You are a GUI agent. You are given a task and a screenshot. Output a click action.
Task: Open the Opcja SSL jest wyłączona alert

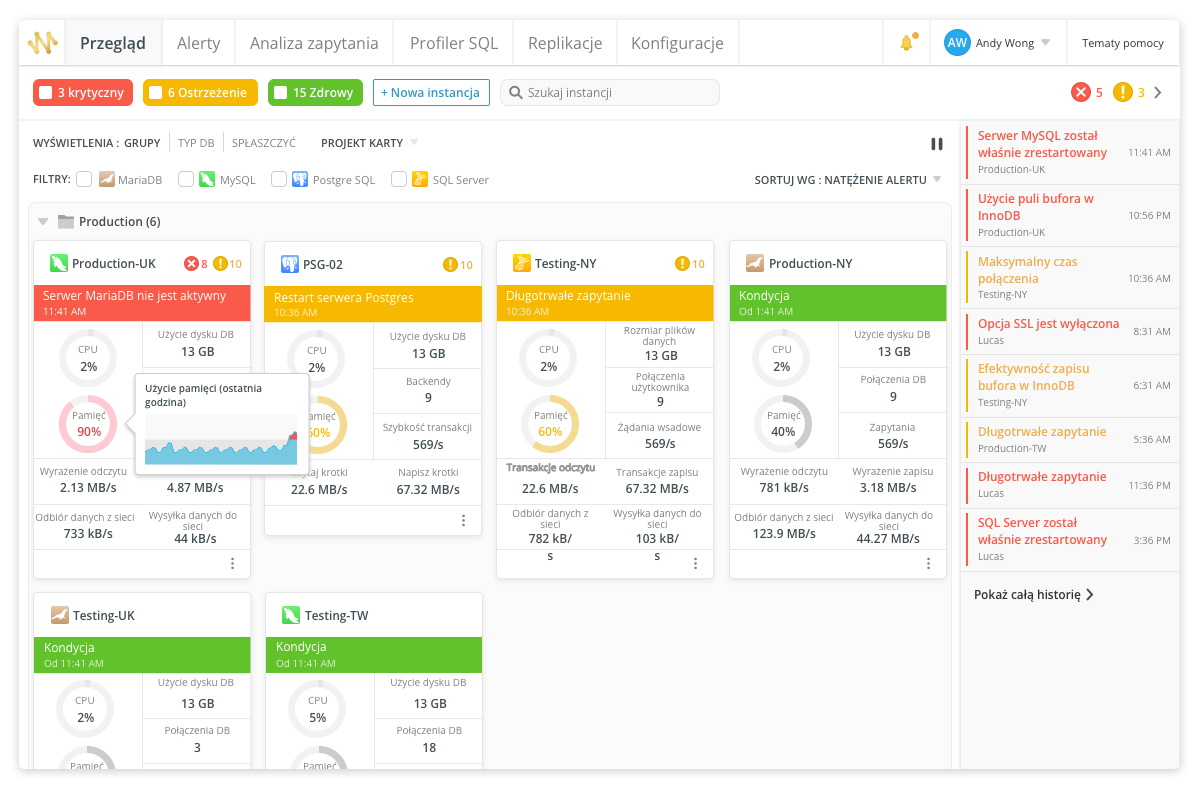click(x=1068, y=331)
